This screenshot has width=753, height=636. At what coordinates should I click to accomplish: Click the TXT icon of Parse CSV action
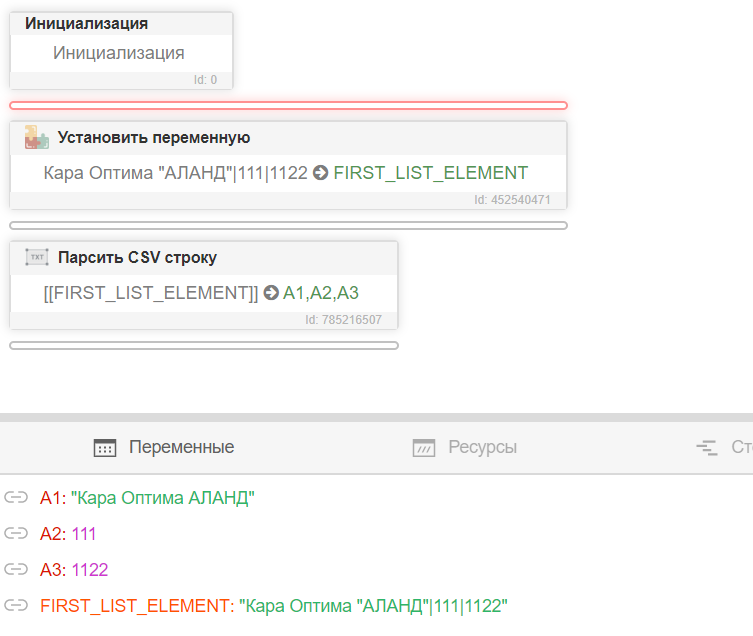(37, 258)
